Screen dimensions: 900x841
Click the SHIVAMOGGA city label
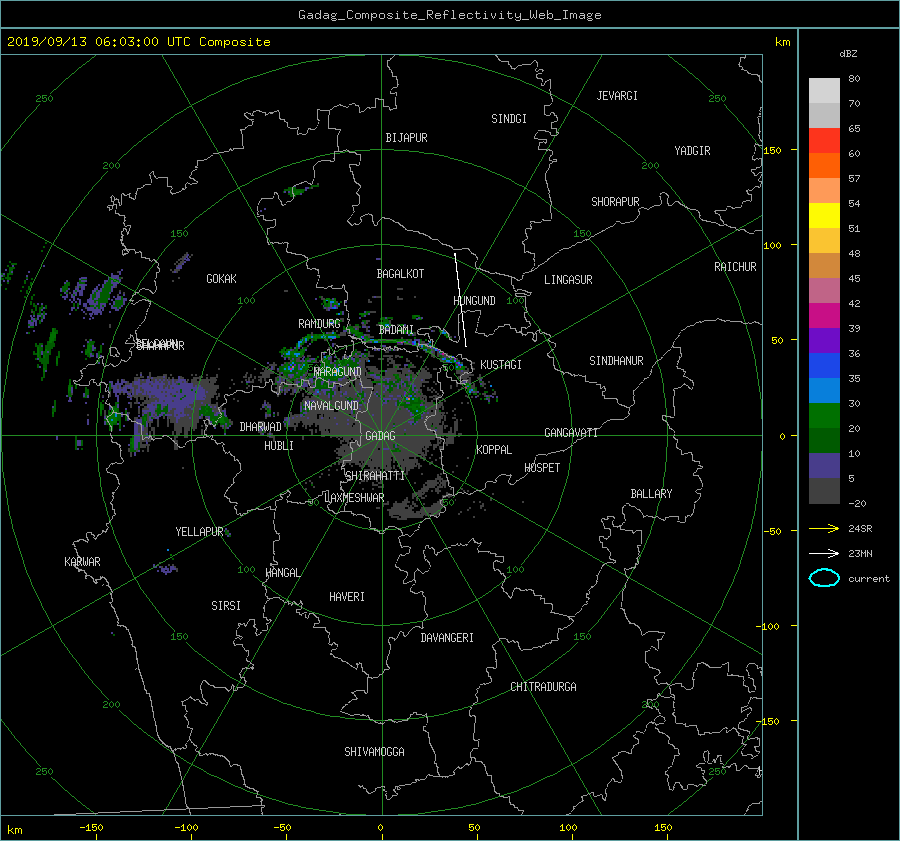pos(374,751)
